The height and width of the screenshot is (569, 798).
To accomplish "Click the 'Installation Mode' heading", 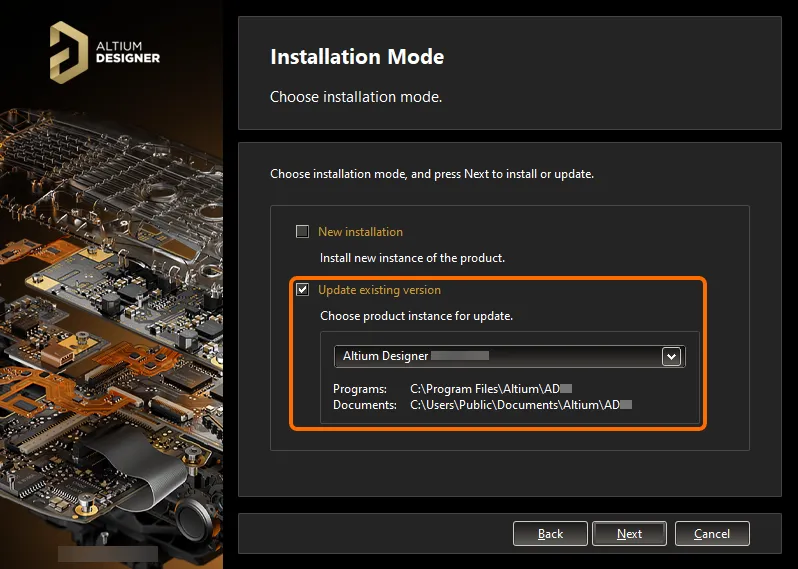I will click(x=357, y=56).
